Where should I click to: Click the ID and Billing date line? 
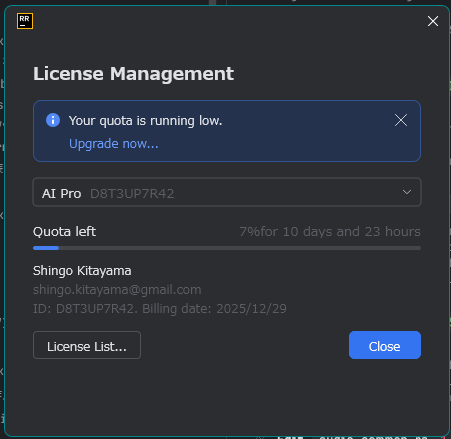pos(160,309)
